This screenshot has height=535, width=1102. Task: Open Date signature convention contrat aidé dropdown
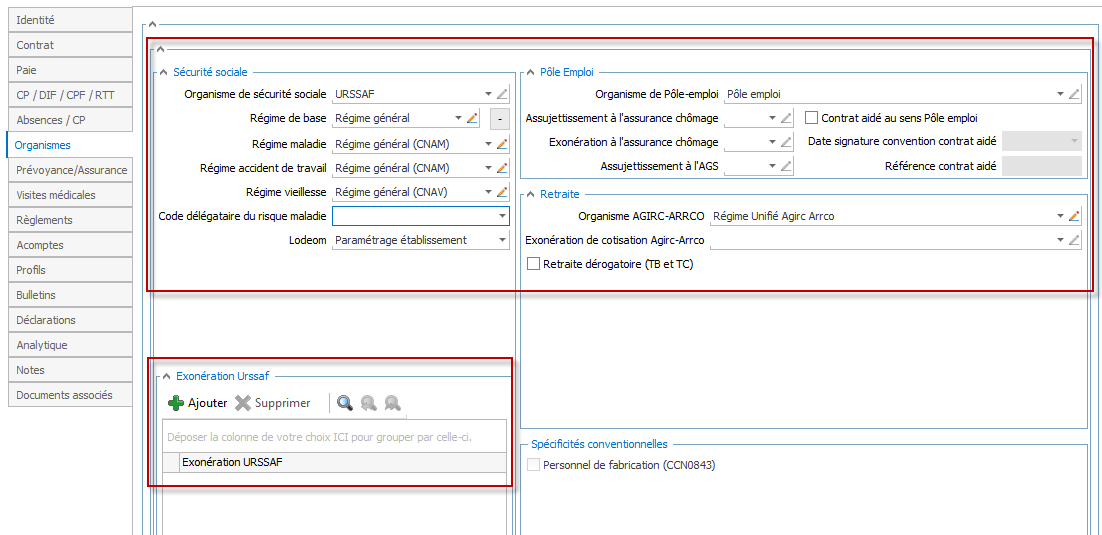(1074, 141)
